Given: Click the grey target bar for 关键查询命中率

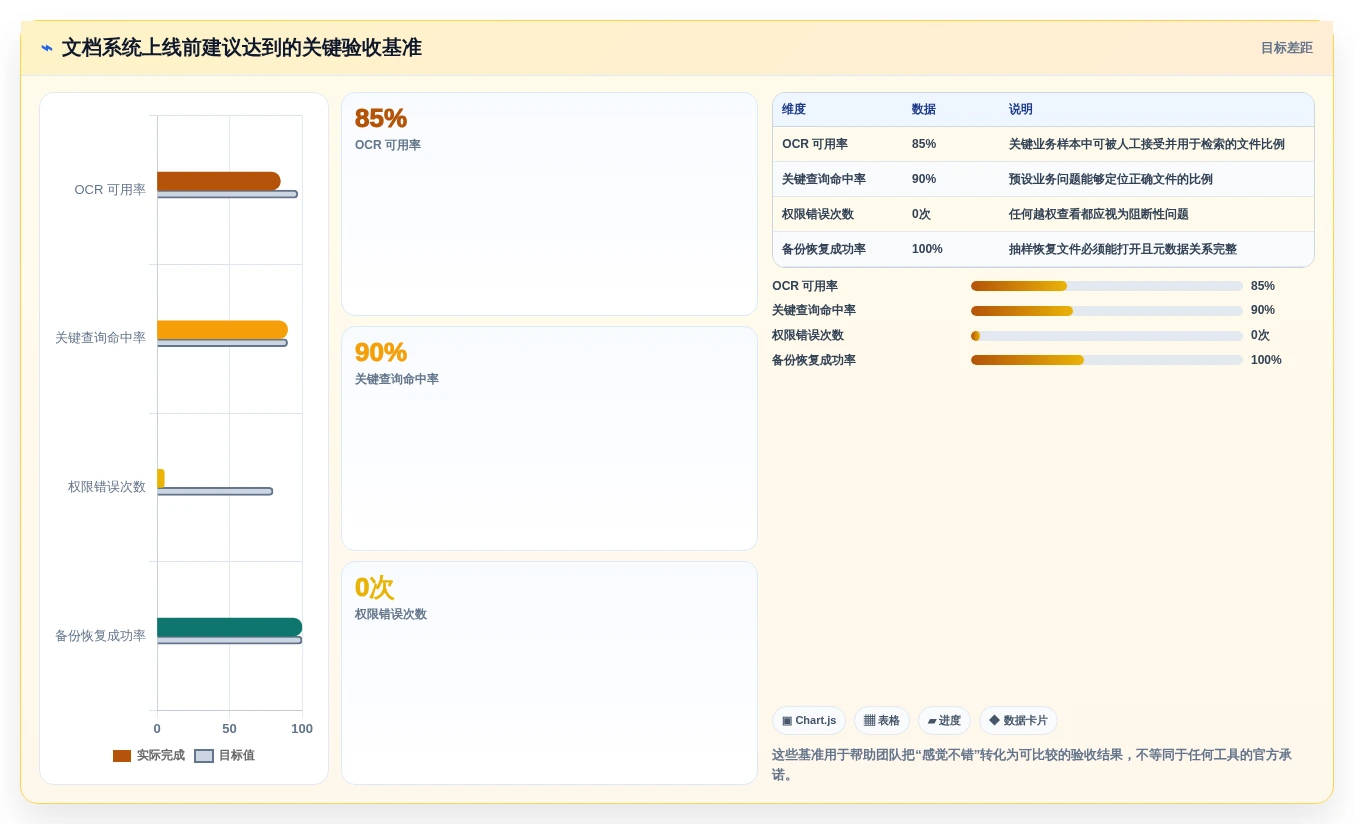Looking at the screenshot, I should point(222,343).
